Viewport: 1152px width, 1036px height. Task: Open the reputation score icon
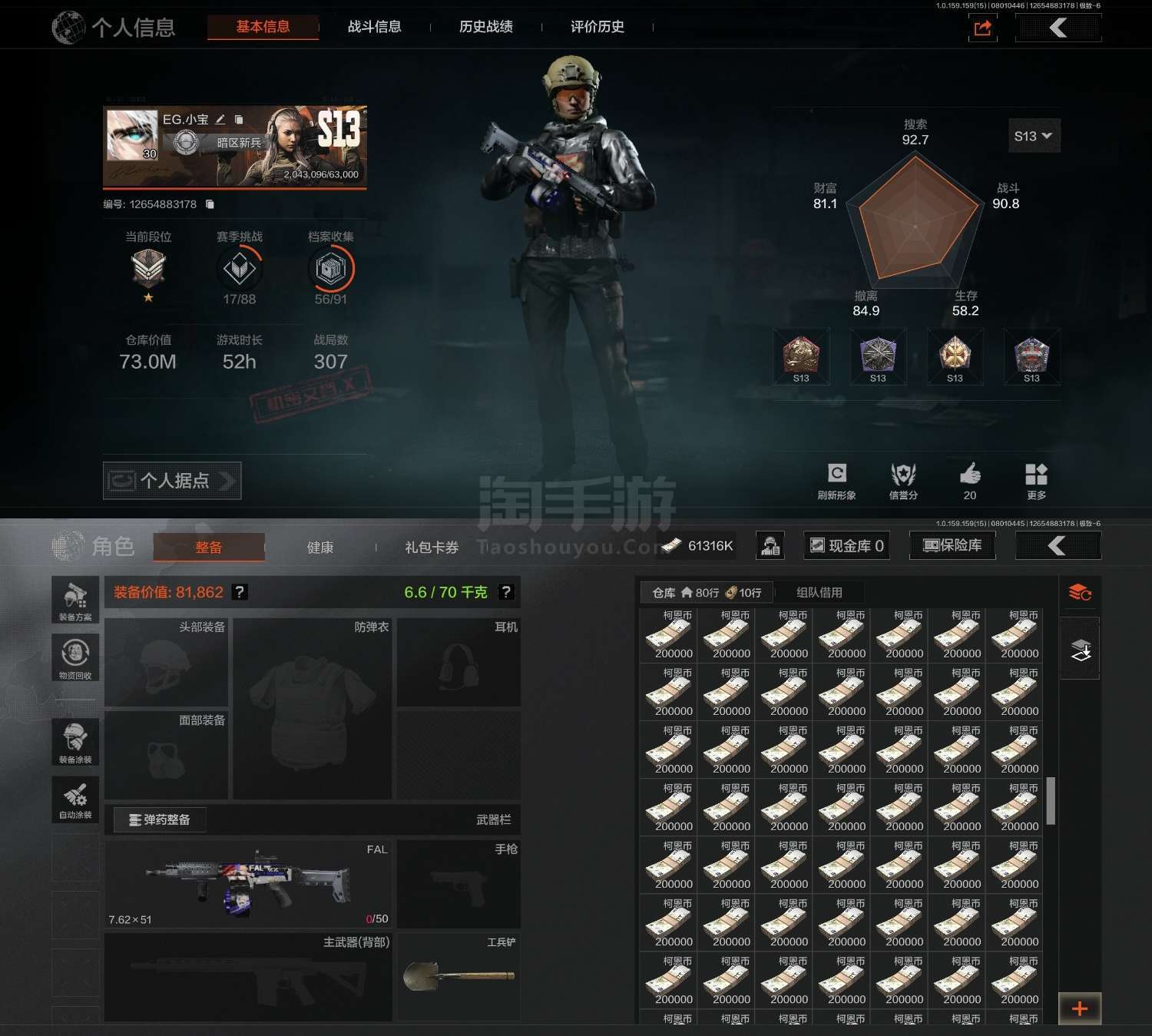coord(903,481)
